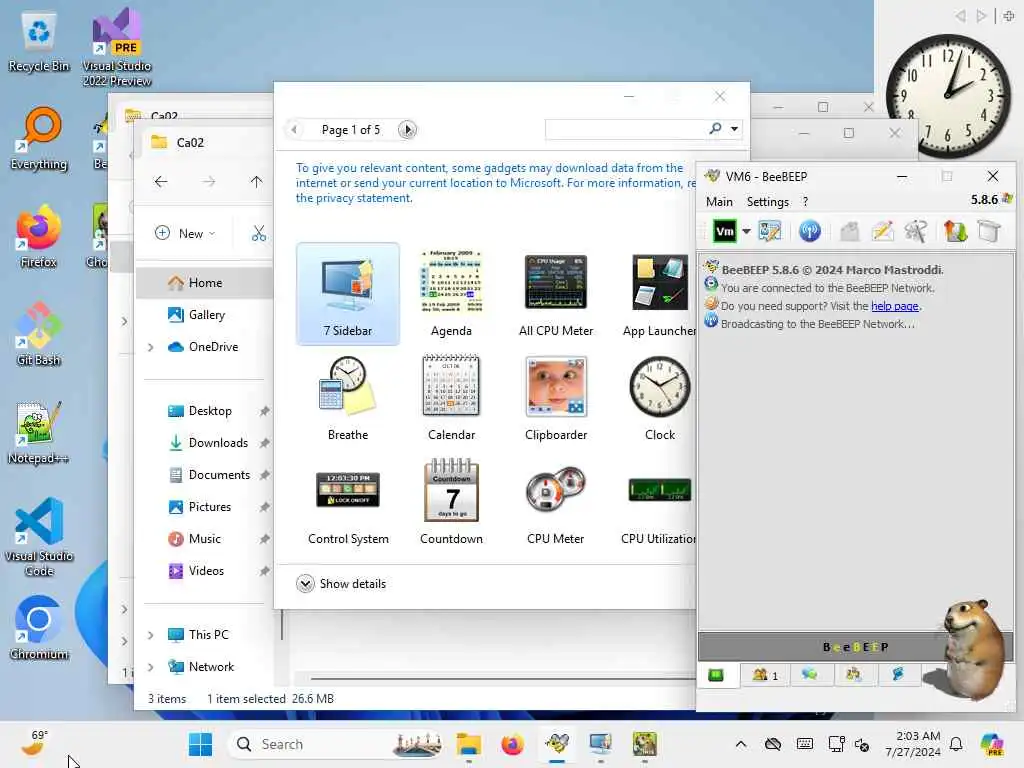Open the notification bell in system tray
Screen dimensions: 1024x768
click(x=956, y=744)
